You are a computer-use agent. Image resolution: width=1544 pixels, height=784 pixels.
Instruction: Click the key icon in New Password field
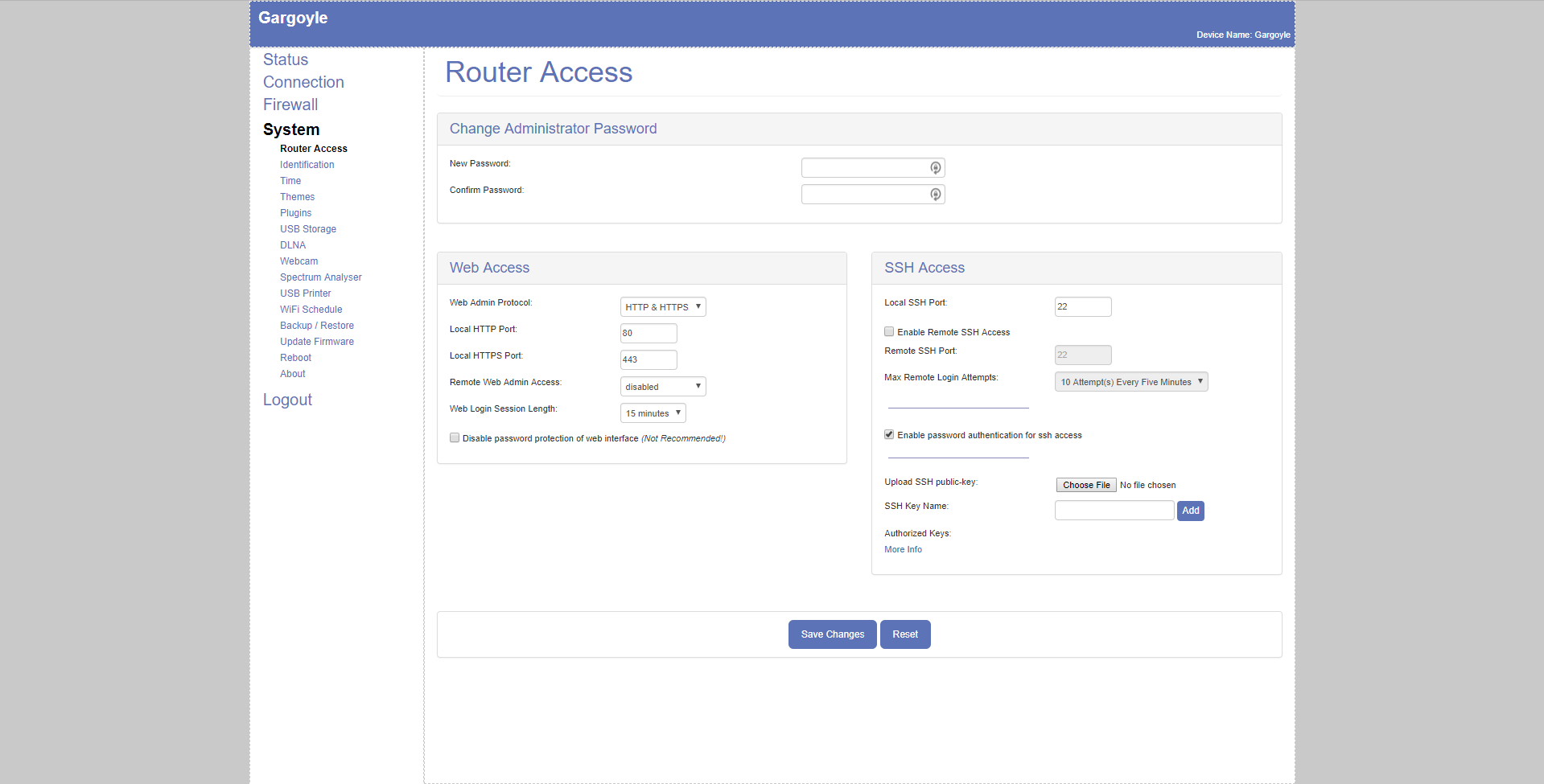pyautogui.click(x=935, y=168)
